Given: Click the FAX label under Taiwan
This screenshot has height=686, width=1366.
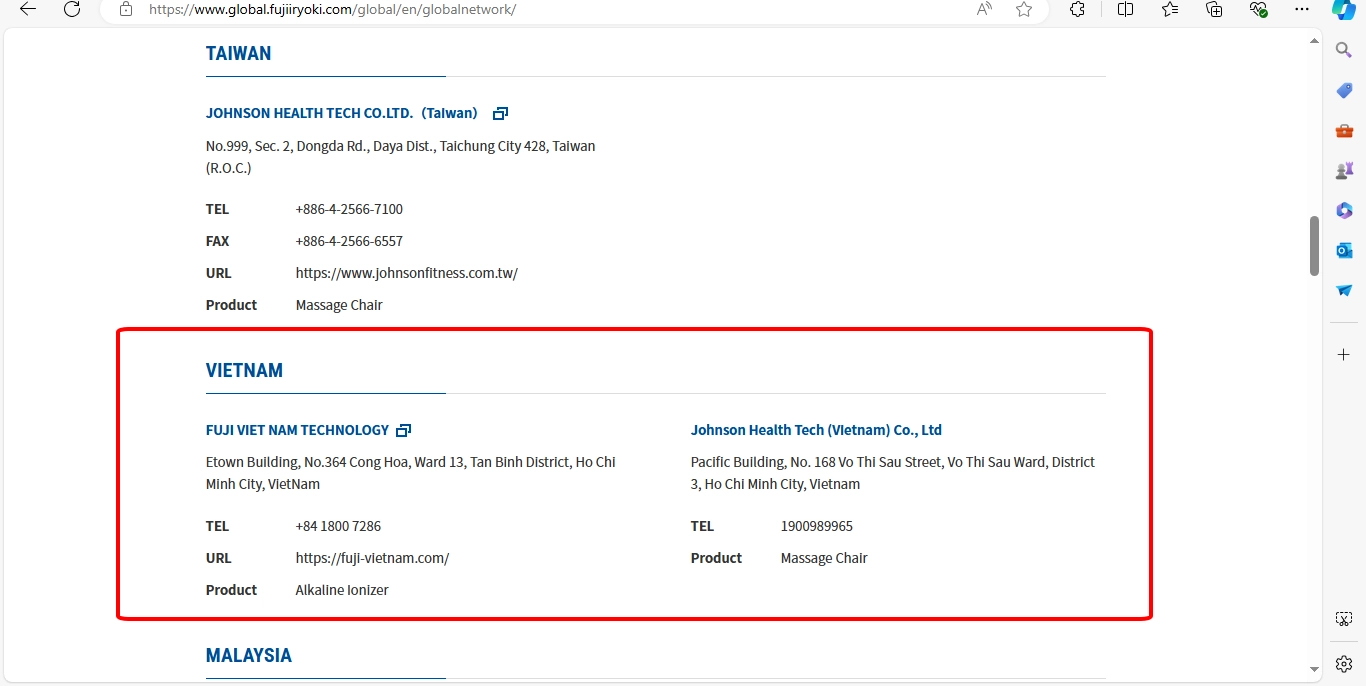Looking at the screenshot, I should pos(218,241).
